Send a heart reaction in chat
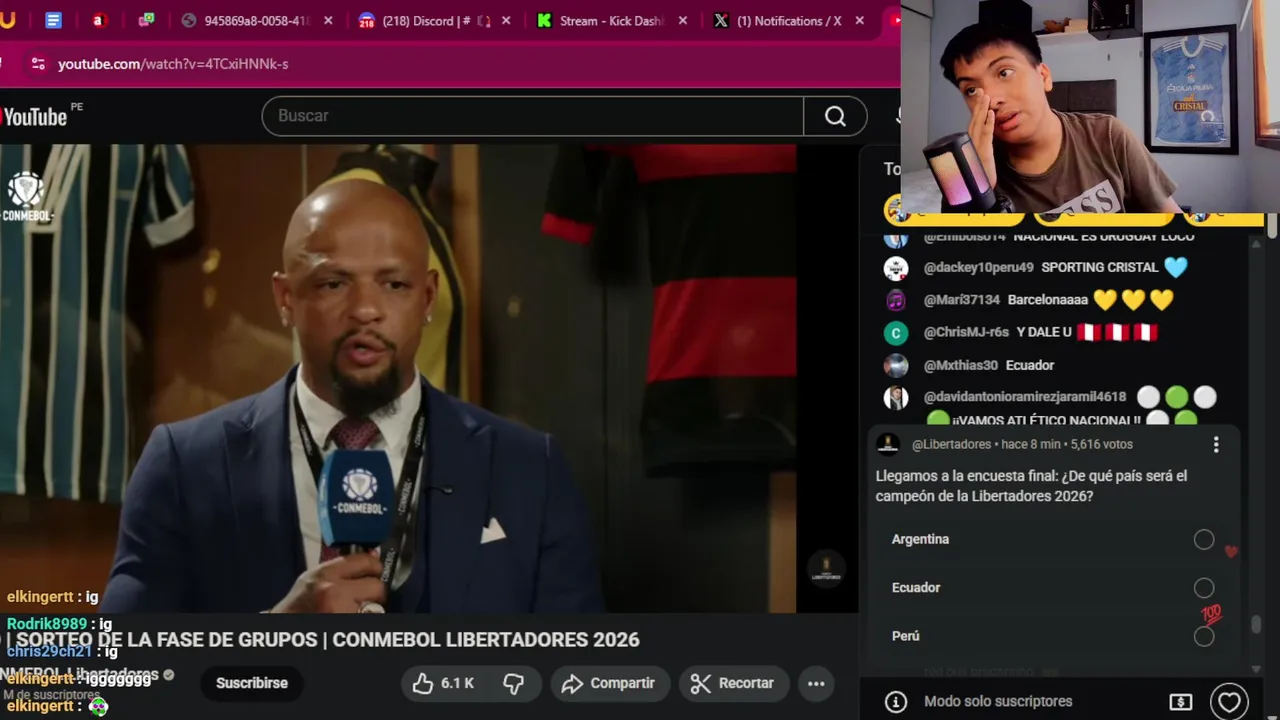Screen dimensions: 1280x720 (x=1229, y=701)
